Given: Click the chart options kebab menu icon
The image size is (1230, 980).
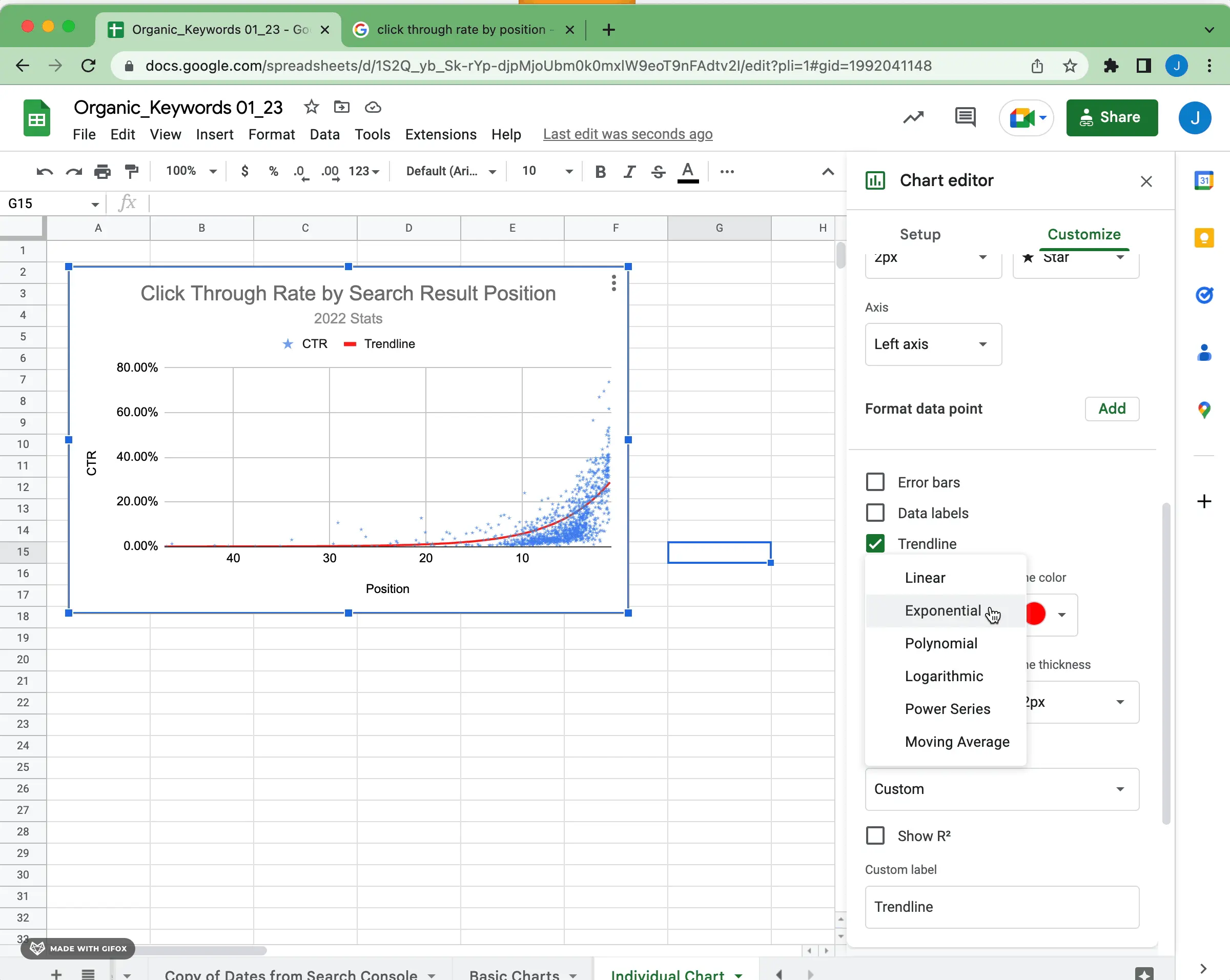Looking at the screenshot, I should tap(613, 282).
